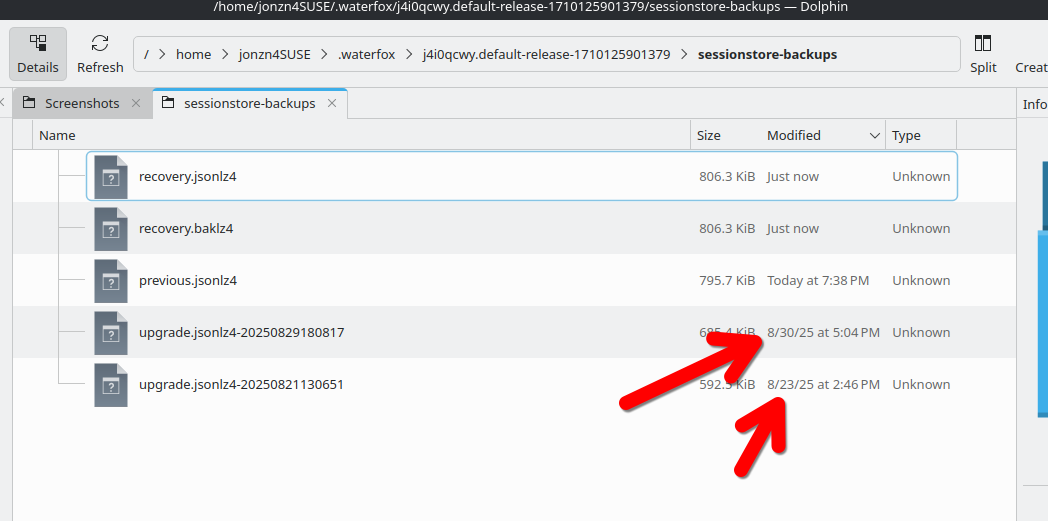Click the upgrade.jsonlz4-20250829180817 file name

[241, 333]
